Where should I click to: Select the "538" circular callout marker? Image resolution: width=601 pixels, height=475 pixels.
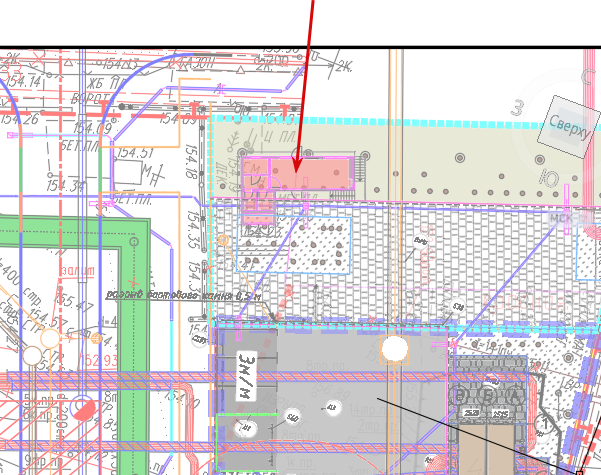coord(458,306)
